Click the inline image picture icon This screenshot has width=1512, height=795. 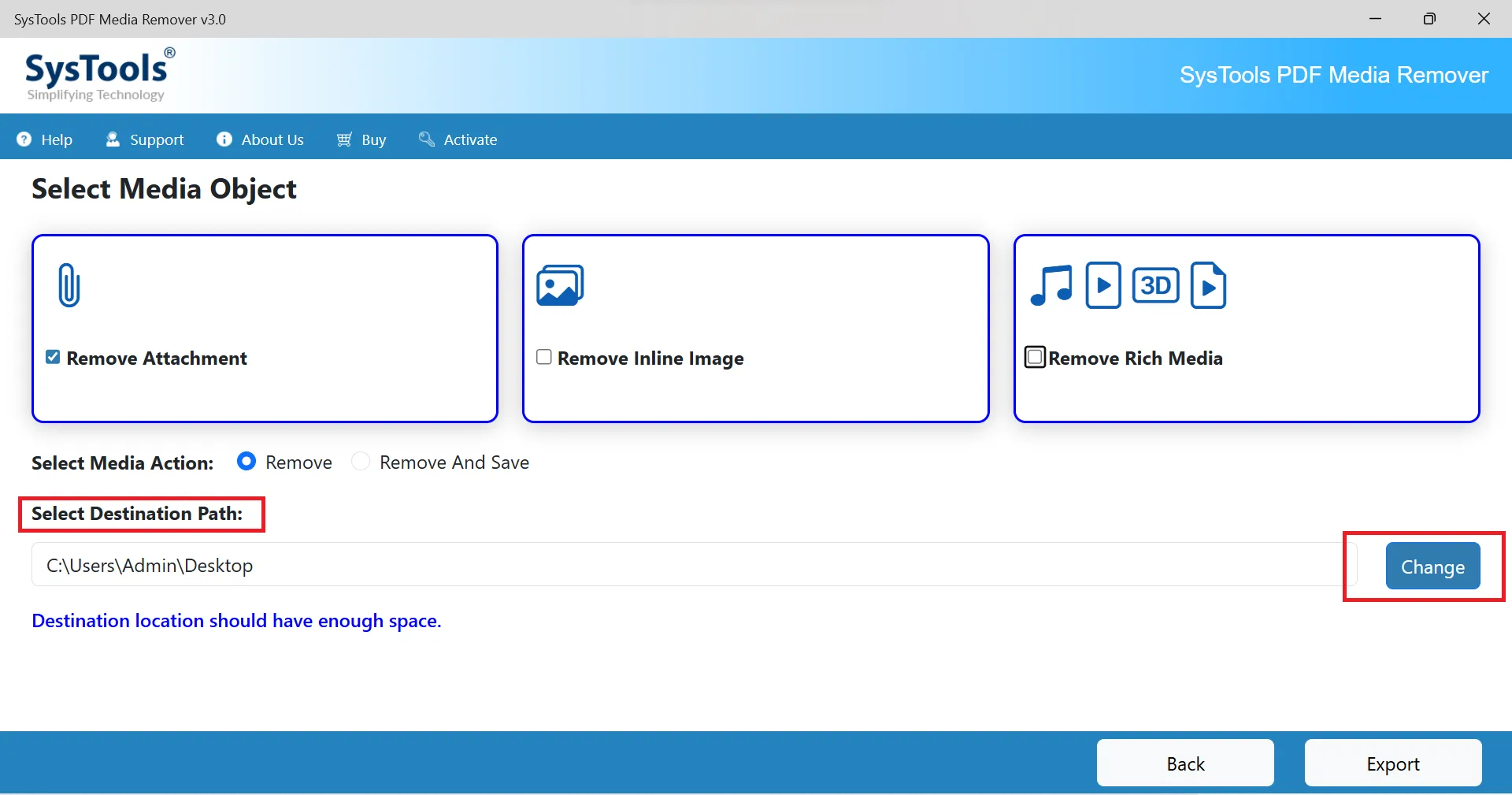[560, 285]
